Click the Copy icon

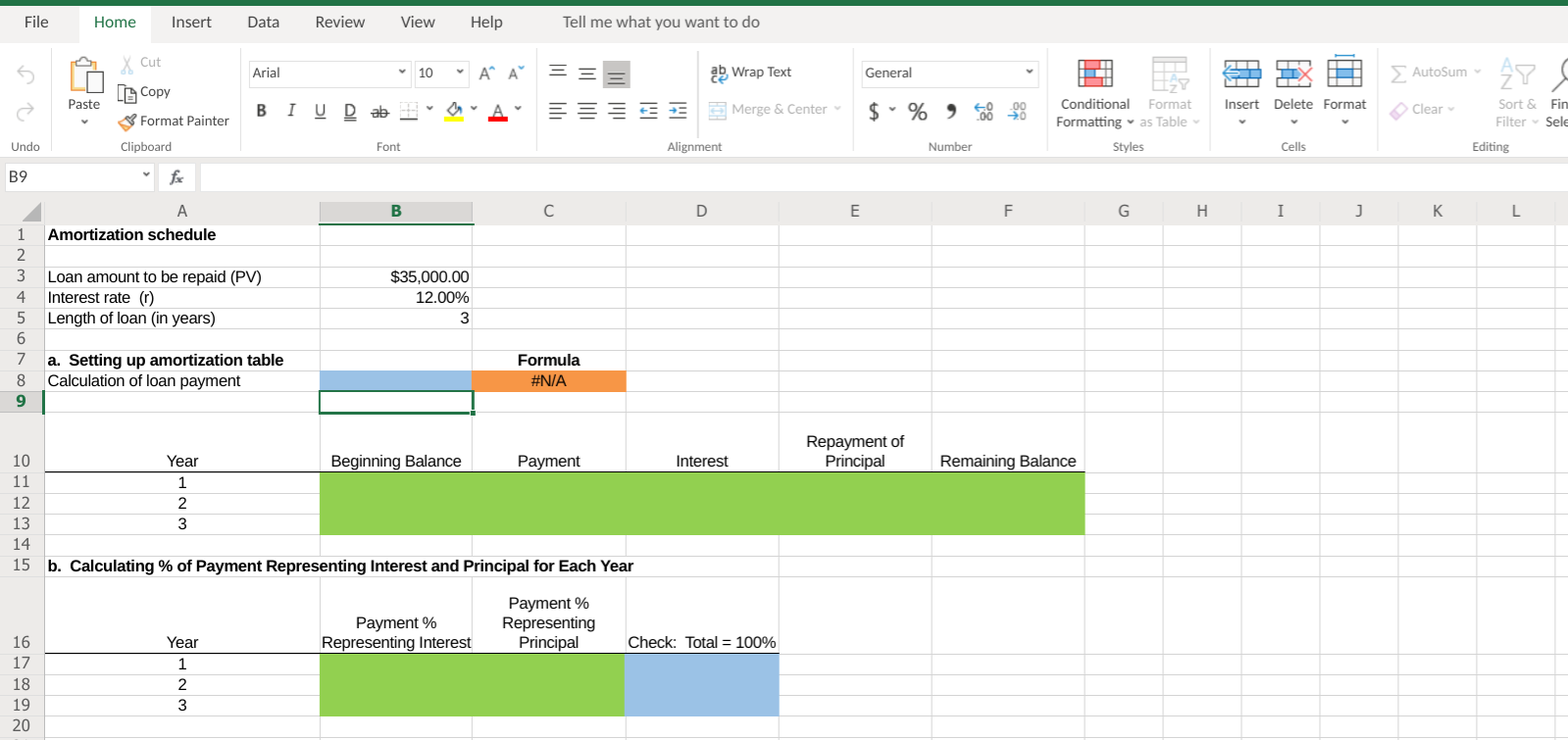(x=127, y=93)
